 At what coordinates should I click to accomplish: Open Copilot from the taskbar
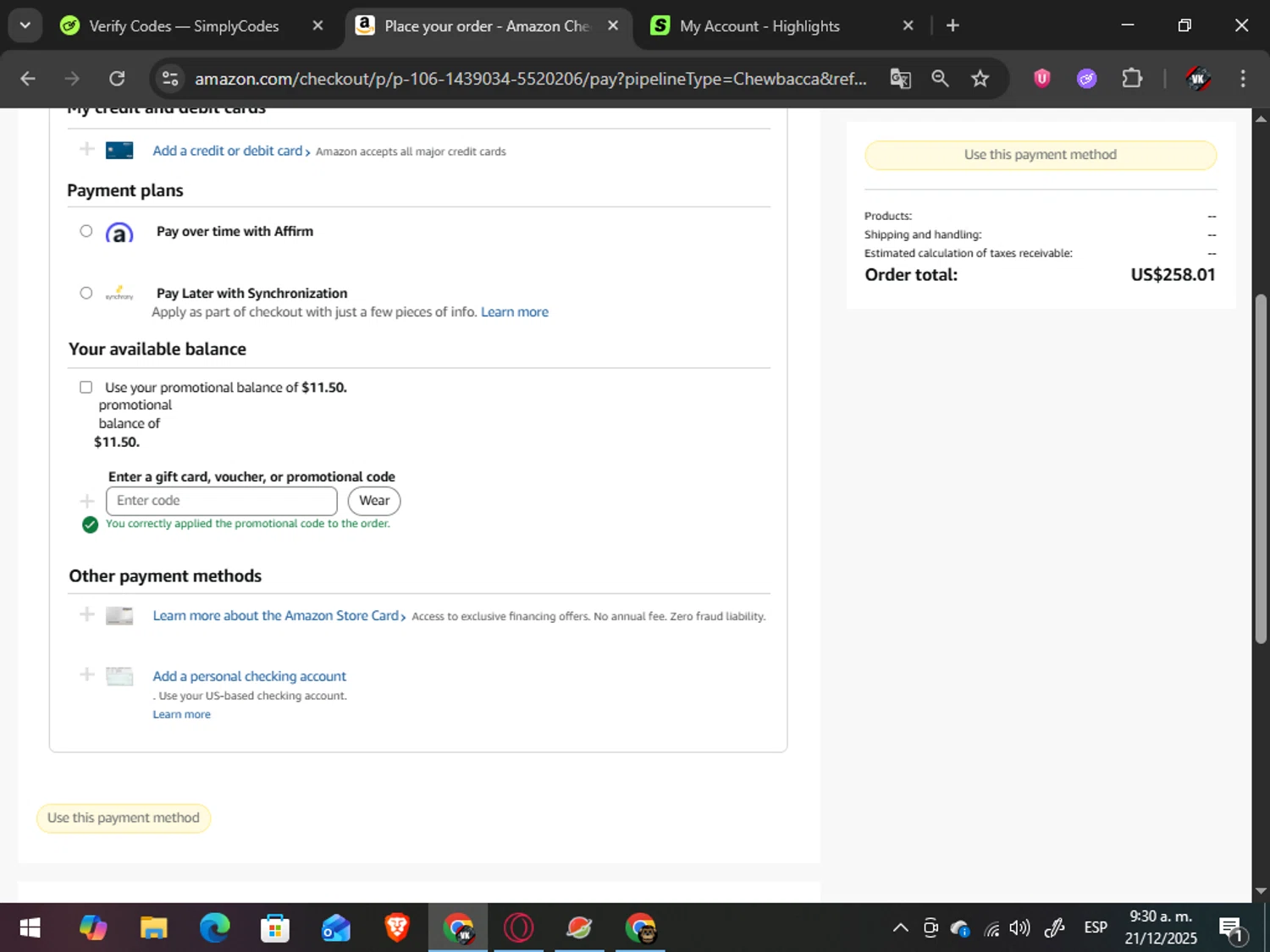[93, 928]
